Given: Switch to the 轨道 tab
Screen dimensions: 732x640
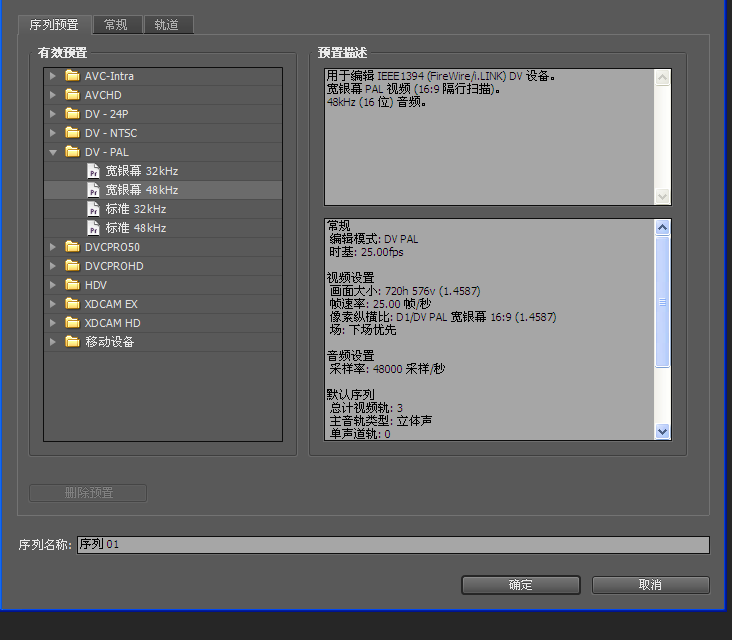Looking at the screenshot, I should click(168, 25).
